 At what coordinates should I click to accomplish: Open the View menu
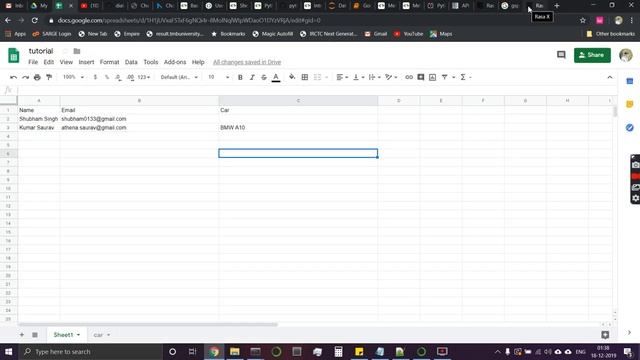(66, 62)
